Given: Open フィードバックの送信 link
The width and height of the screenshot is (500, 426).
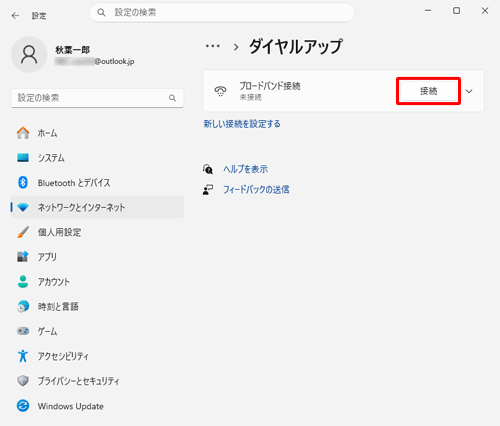Looking at the screenshot, I should [x=256, y=190].
